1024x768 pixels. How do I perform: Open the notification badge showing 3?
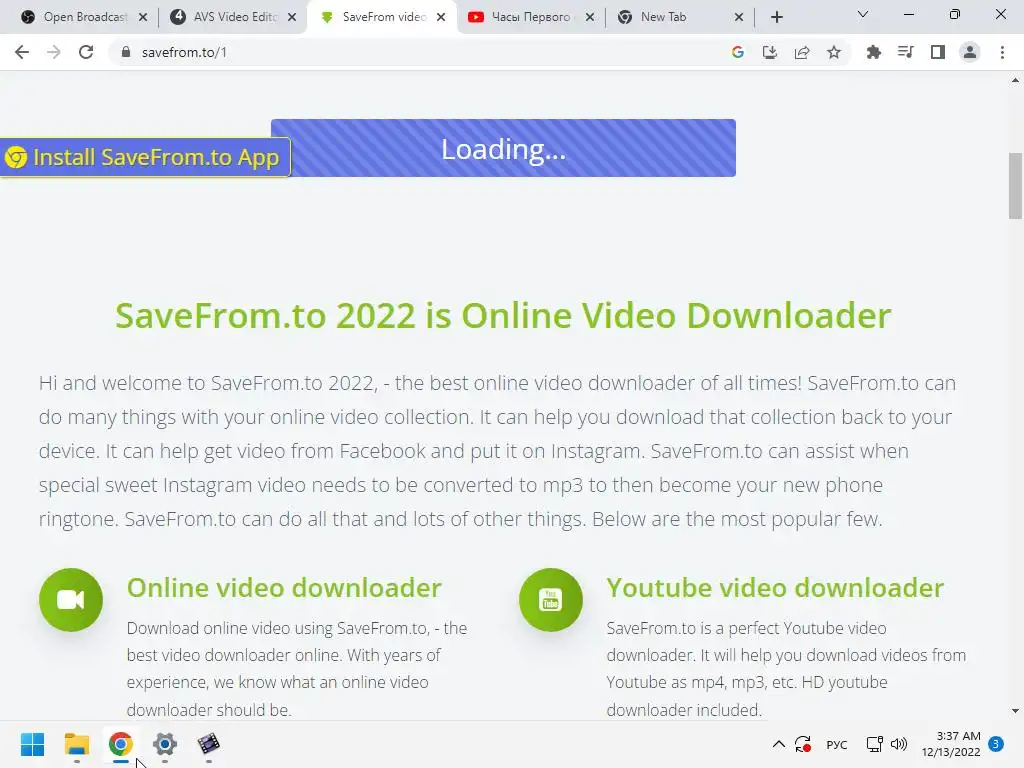click(996, 744)
